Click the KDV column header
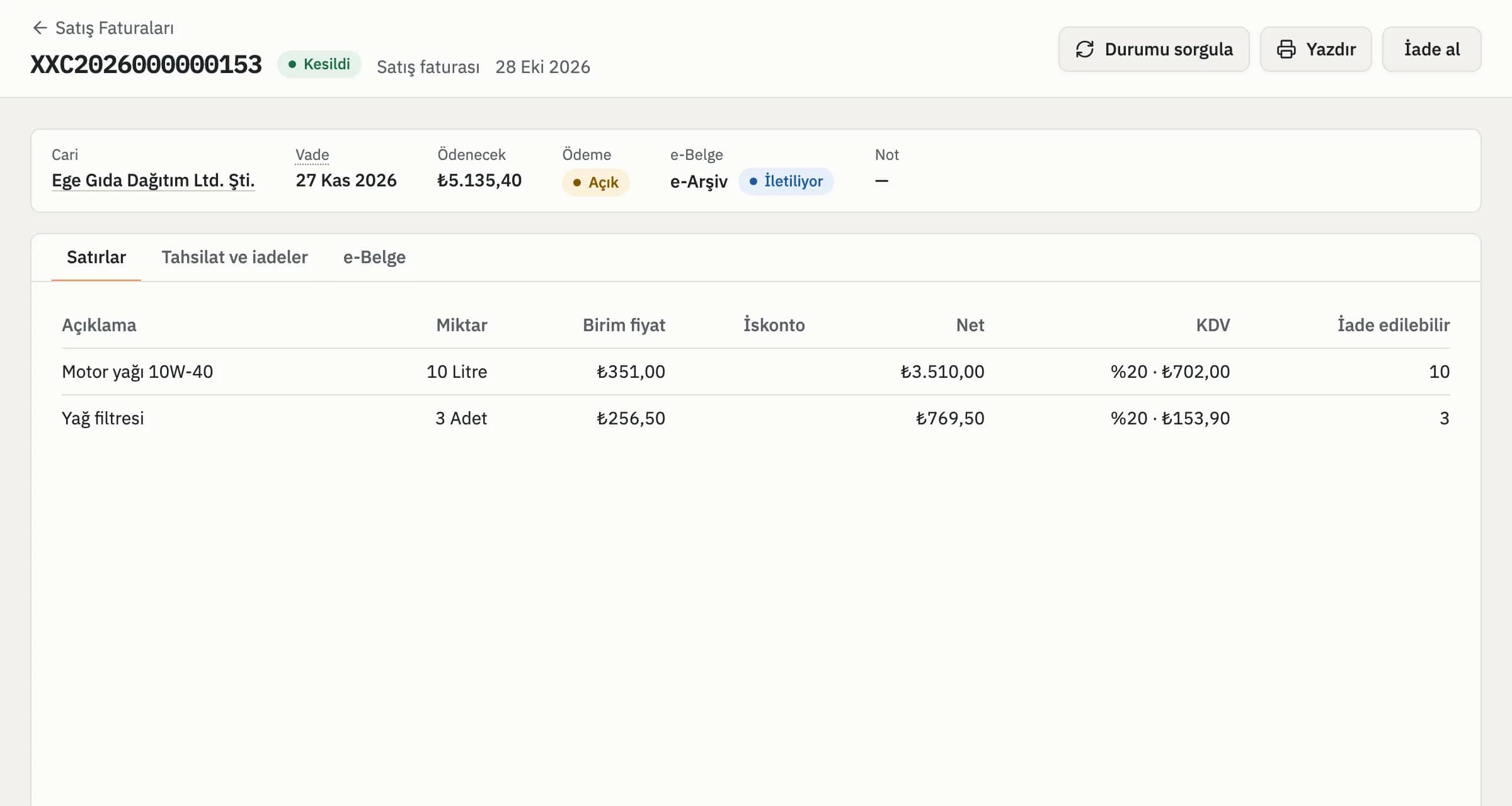This screenshot has width=1512, height=806. 1213,325
